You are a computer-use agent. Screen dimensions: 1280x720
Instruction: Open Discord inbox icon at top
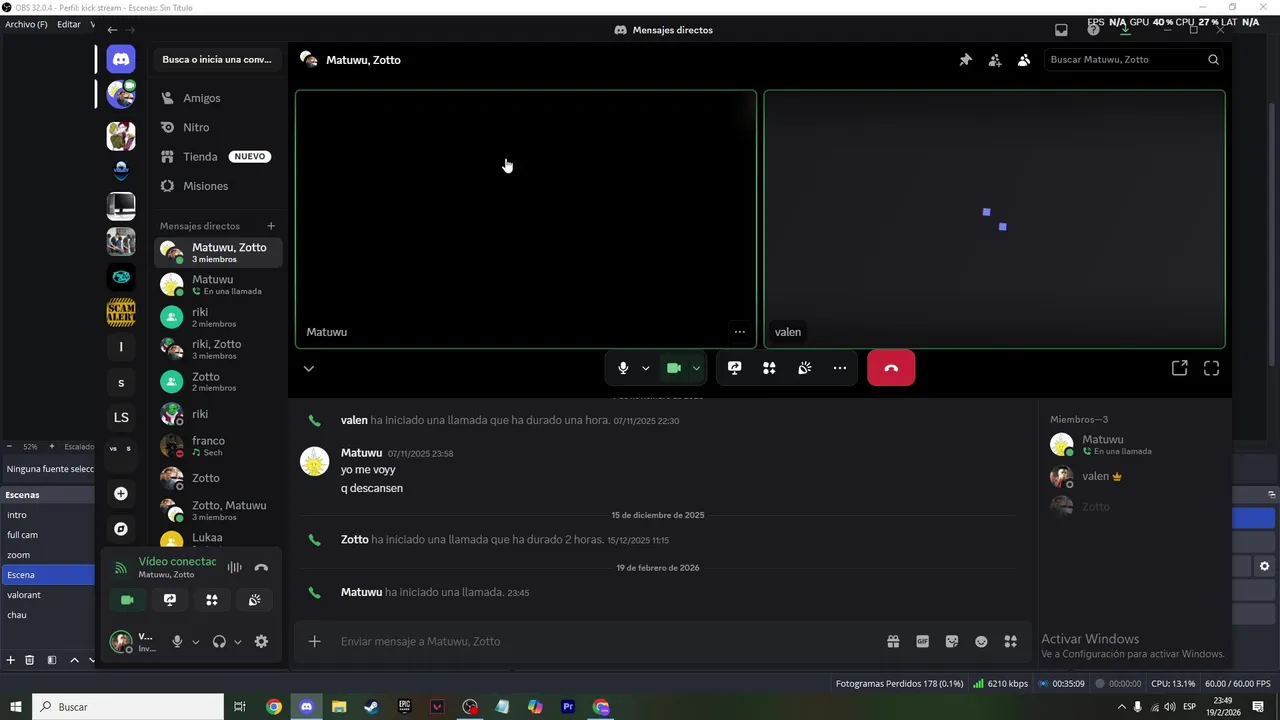tap(1061, 30)
